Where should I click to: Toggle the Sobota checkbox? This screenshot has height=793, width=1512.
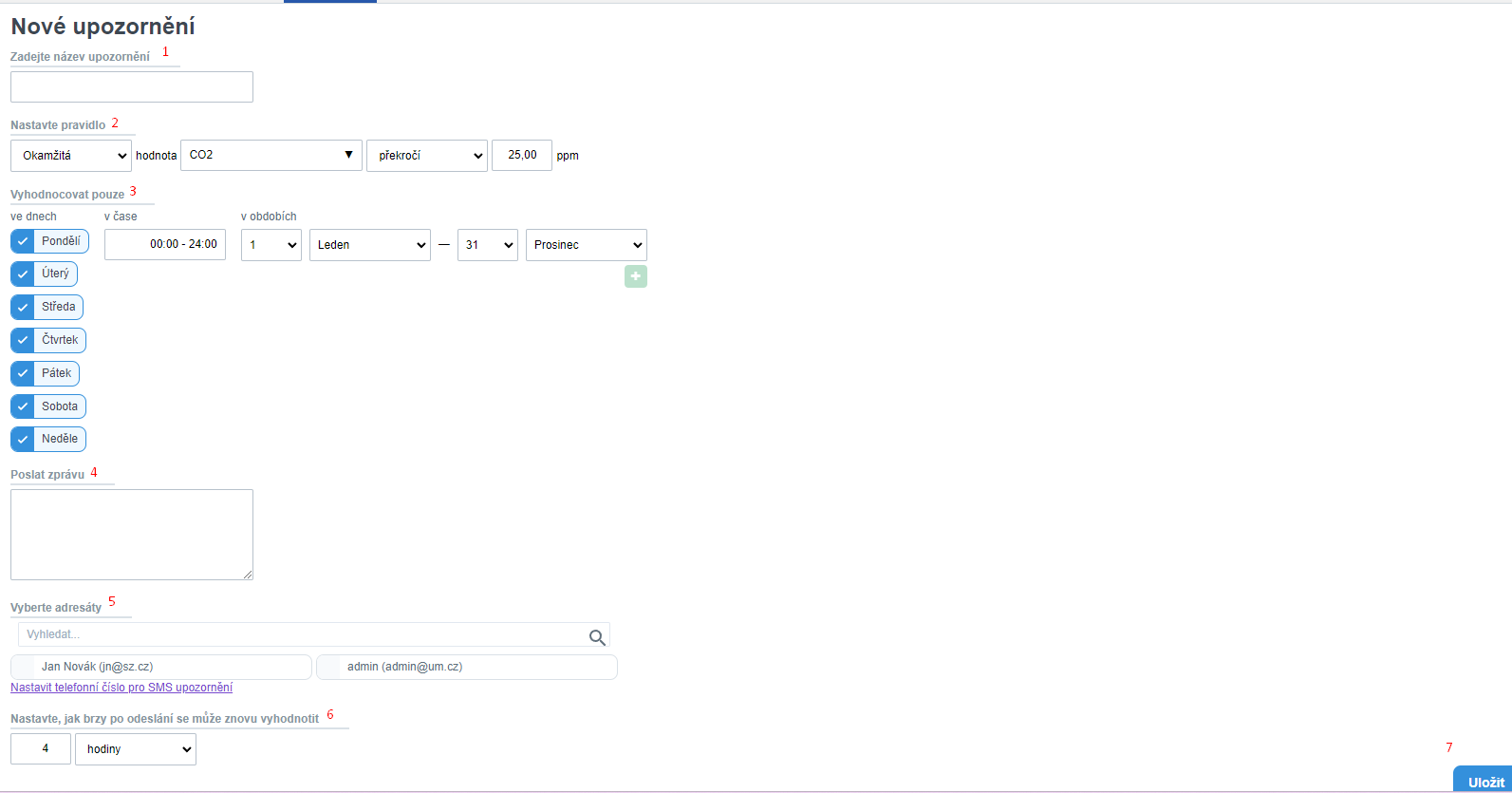coord(23,406)
